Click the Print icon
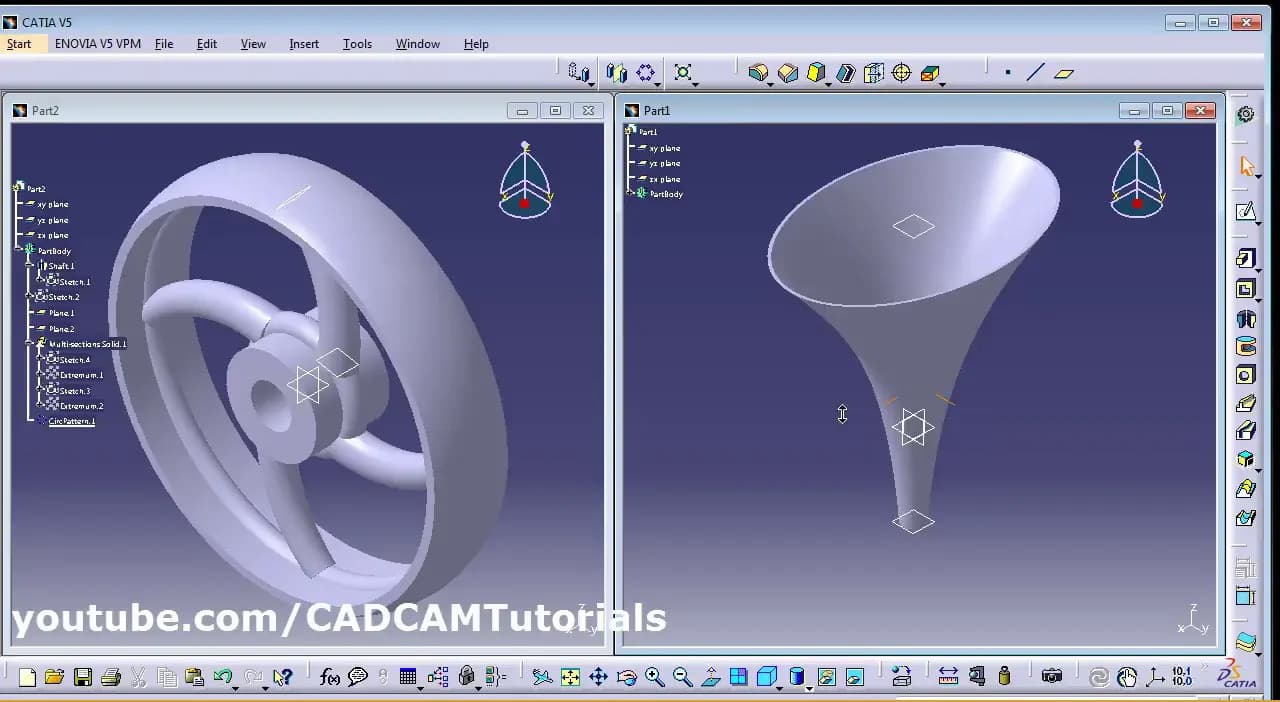The width and height of the screenshot is (1280, 702). [110, 677]
